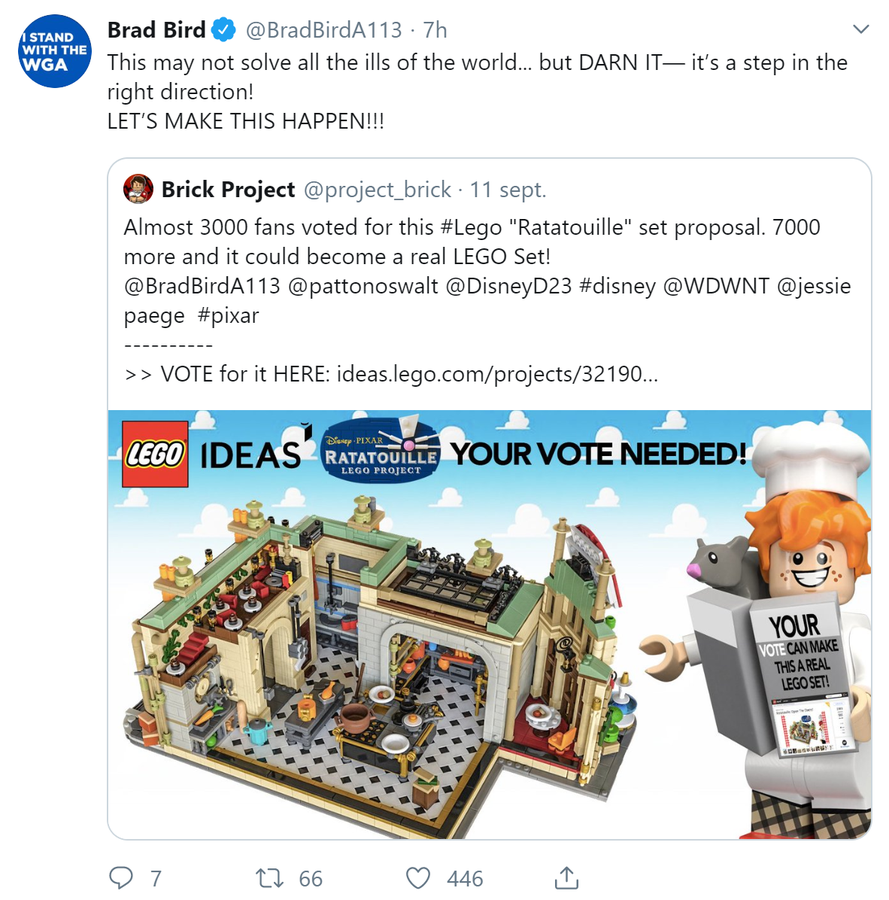The width and height of the screenshot is (889, 900).
Task: Open the @pattonoswalt mention
Action: (363, 286)
